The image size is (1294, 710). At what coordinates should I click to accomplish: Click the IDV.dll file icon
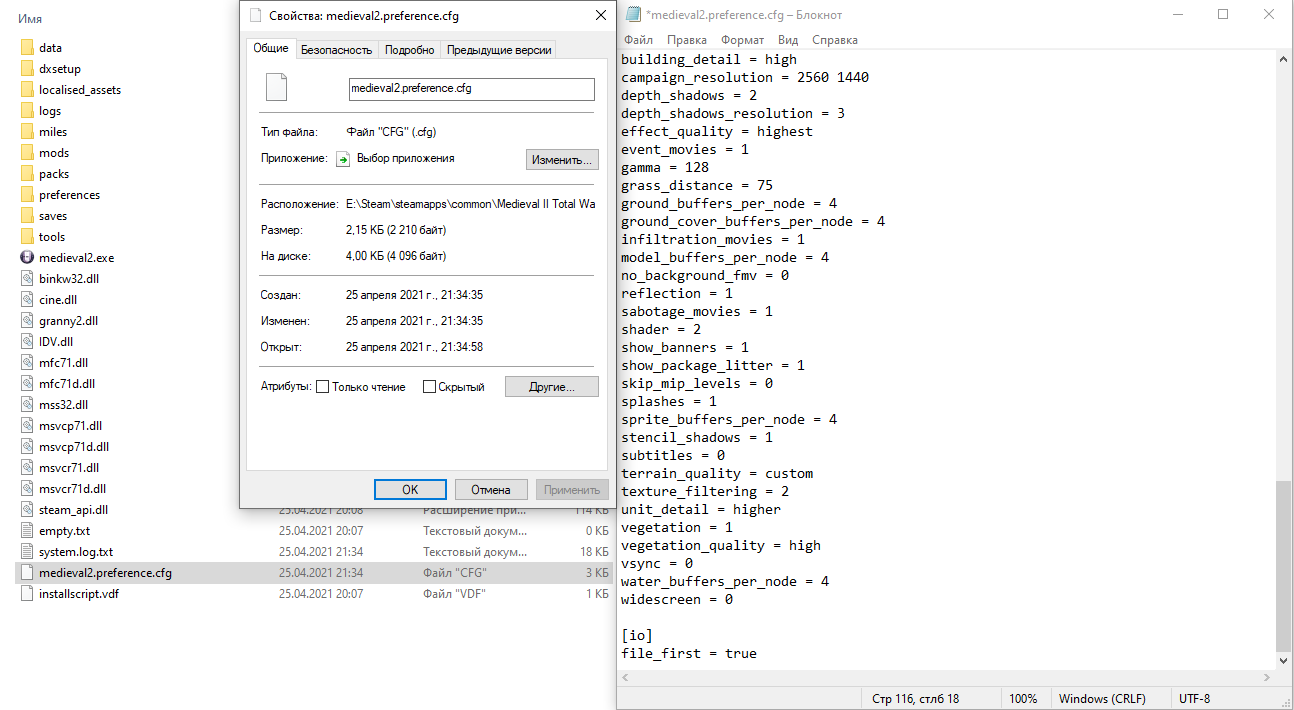click(x=27, y=341)
